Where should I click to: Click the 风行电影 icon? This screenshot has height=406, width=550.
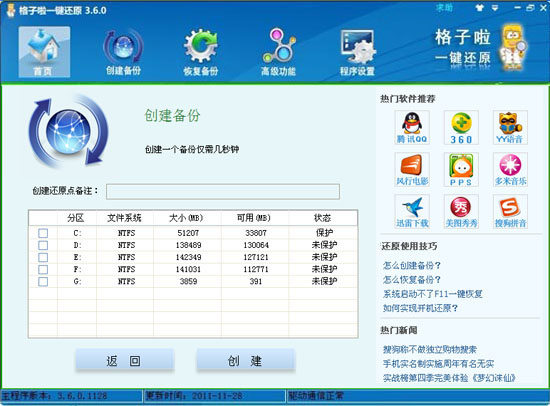point(412,169)
